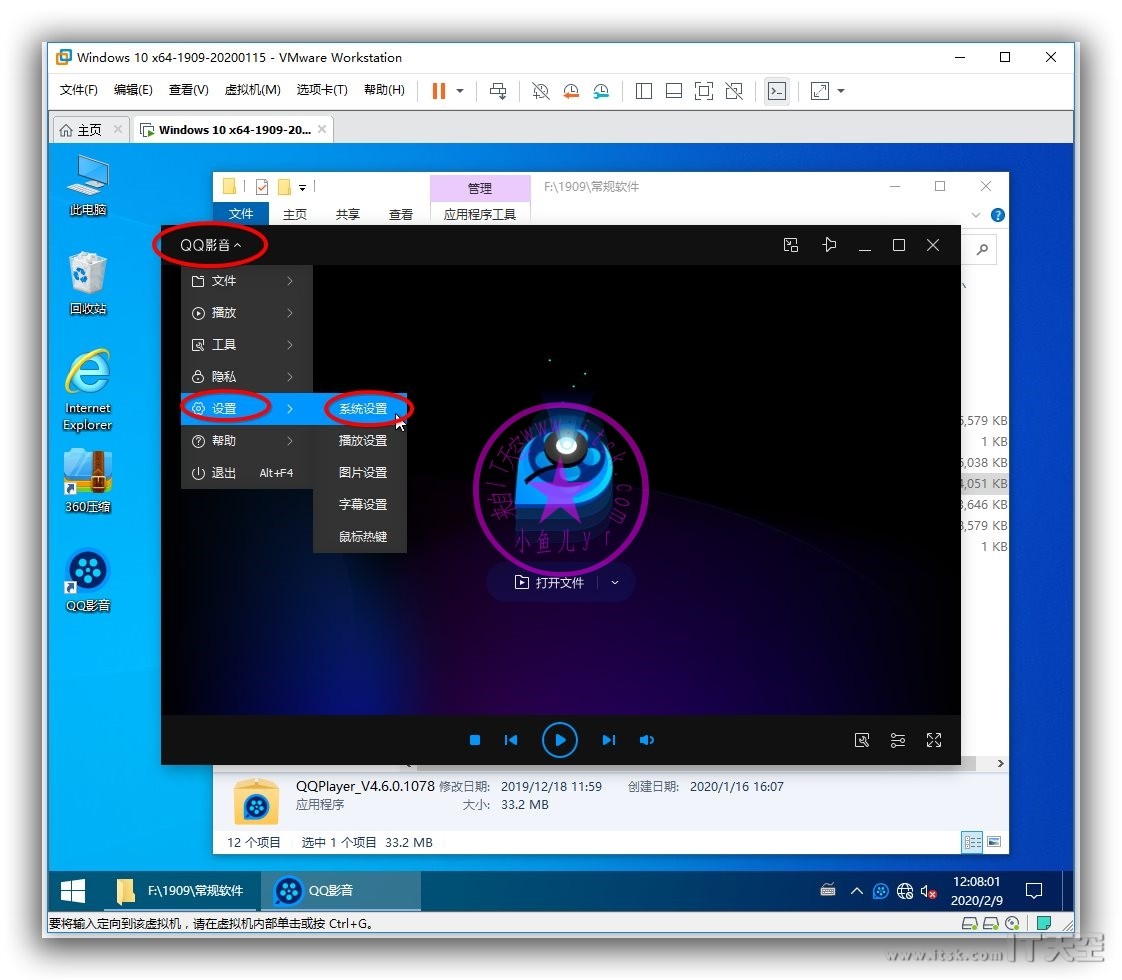This screenshot has width=1122, height=980.
Task: Switch to VMware Unity mode icon
Action: [734, 91]
